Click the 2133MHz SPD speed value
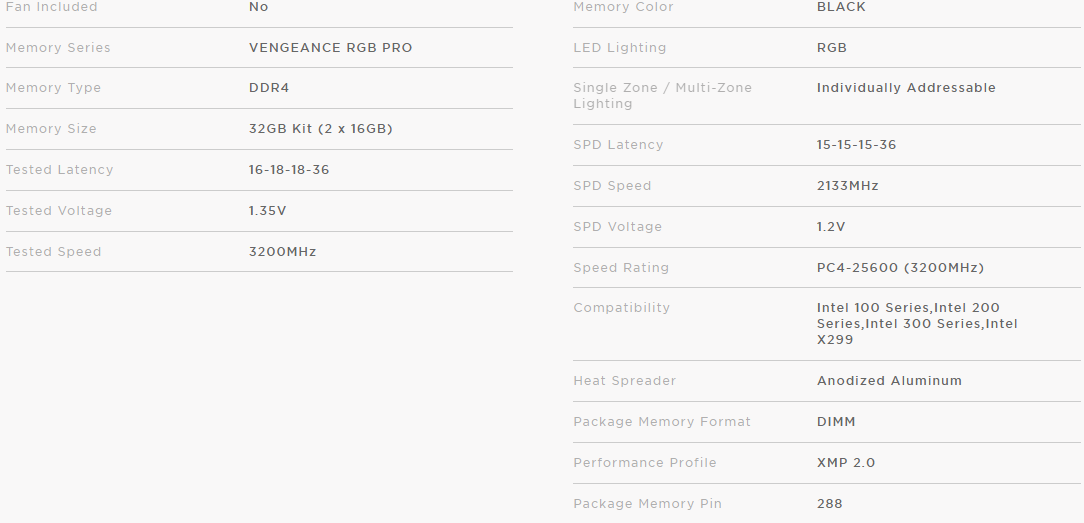The width and height of the screenshot is (1084, 523). [848, 186]
